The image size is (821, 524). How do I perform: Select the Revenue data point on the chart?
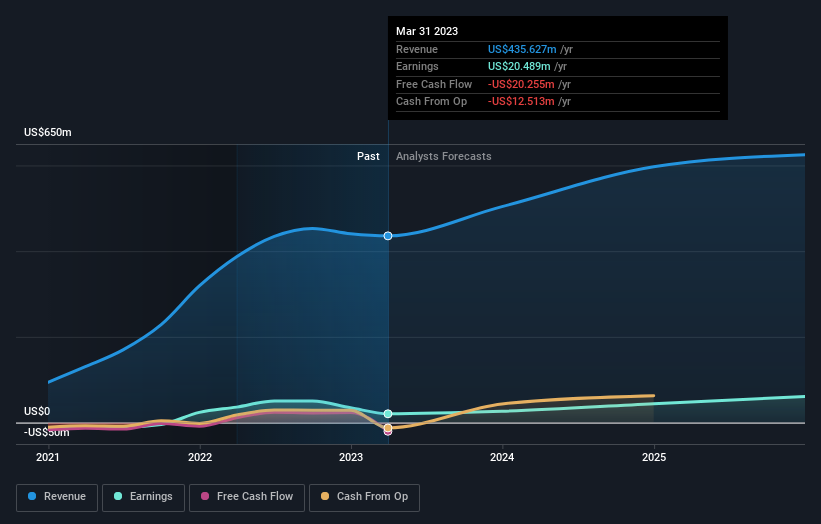point(388,236)
